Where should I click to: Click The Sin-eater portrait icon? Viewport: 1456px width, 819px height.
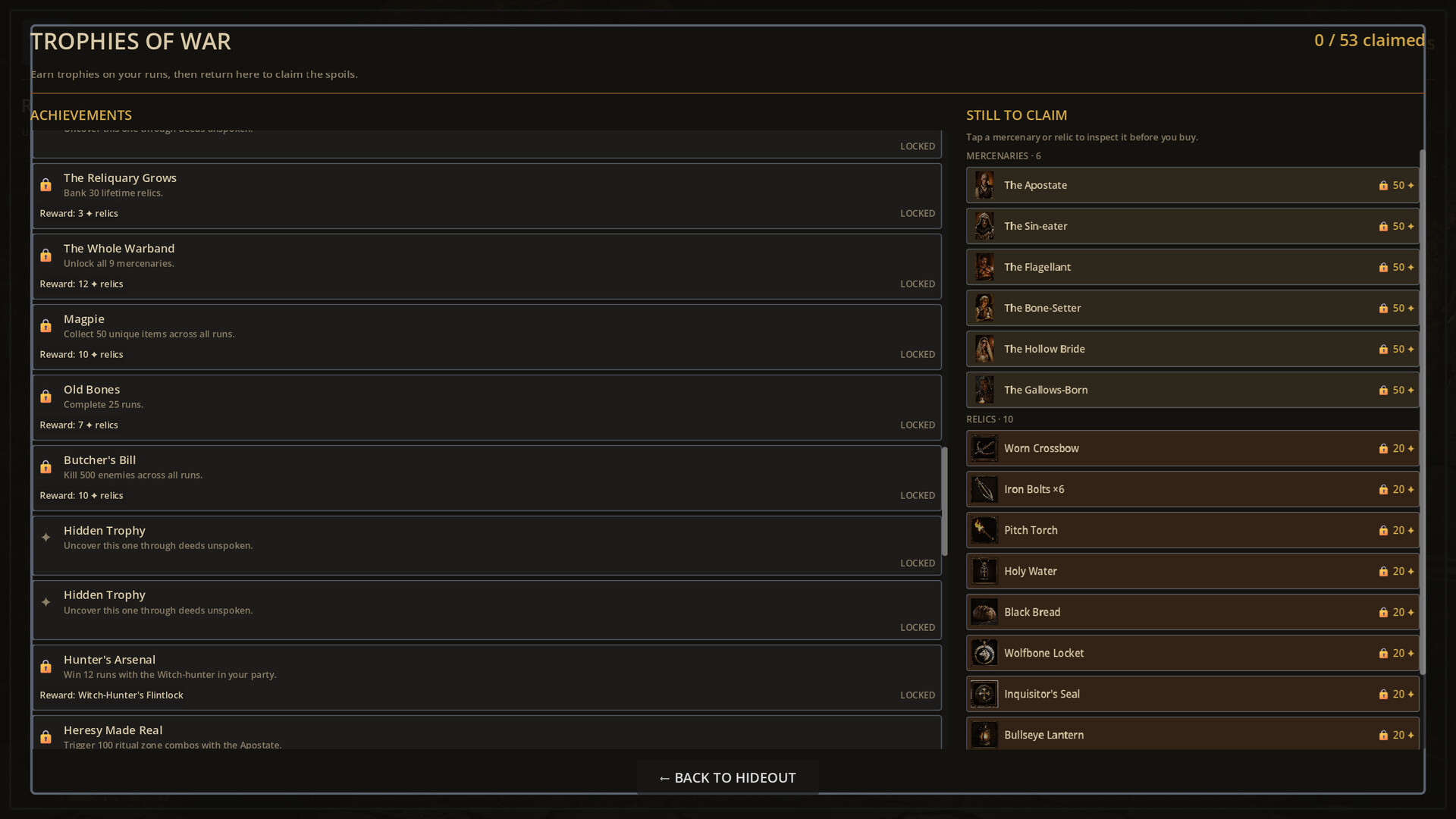point(984,226)
